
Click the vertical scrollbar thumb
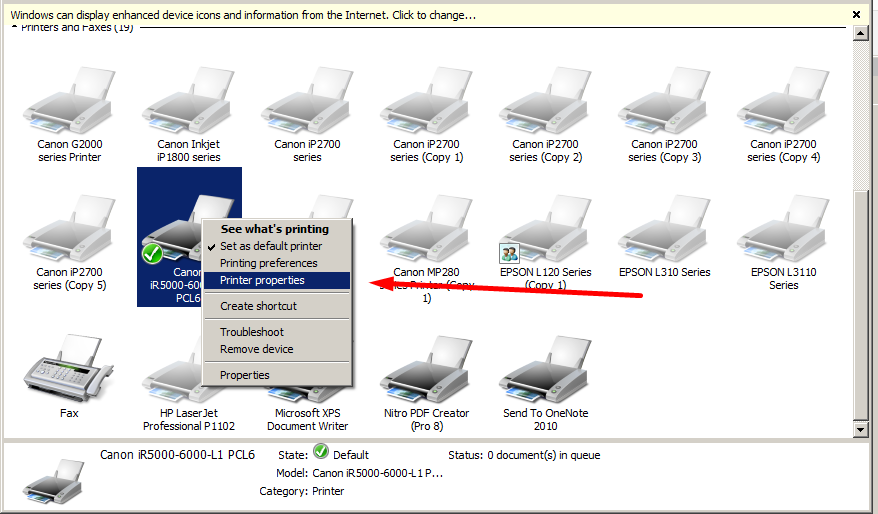(x=861, y=305)
